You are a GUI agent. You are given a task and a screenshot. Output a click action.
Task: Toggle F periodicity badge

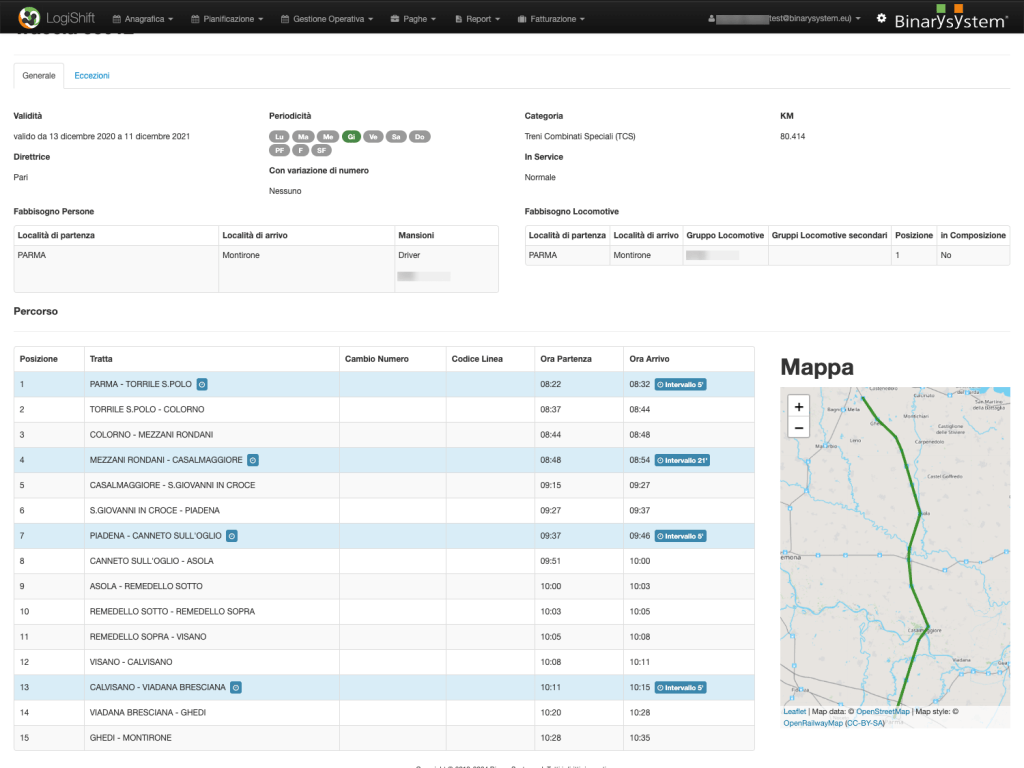pyautogui.click(x=300, y=150)
